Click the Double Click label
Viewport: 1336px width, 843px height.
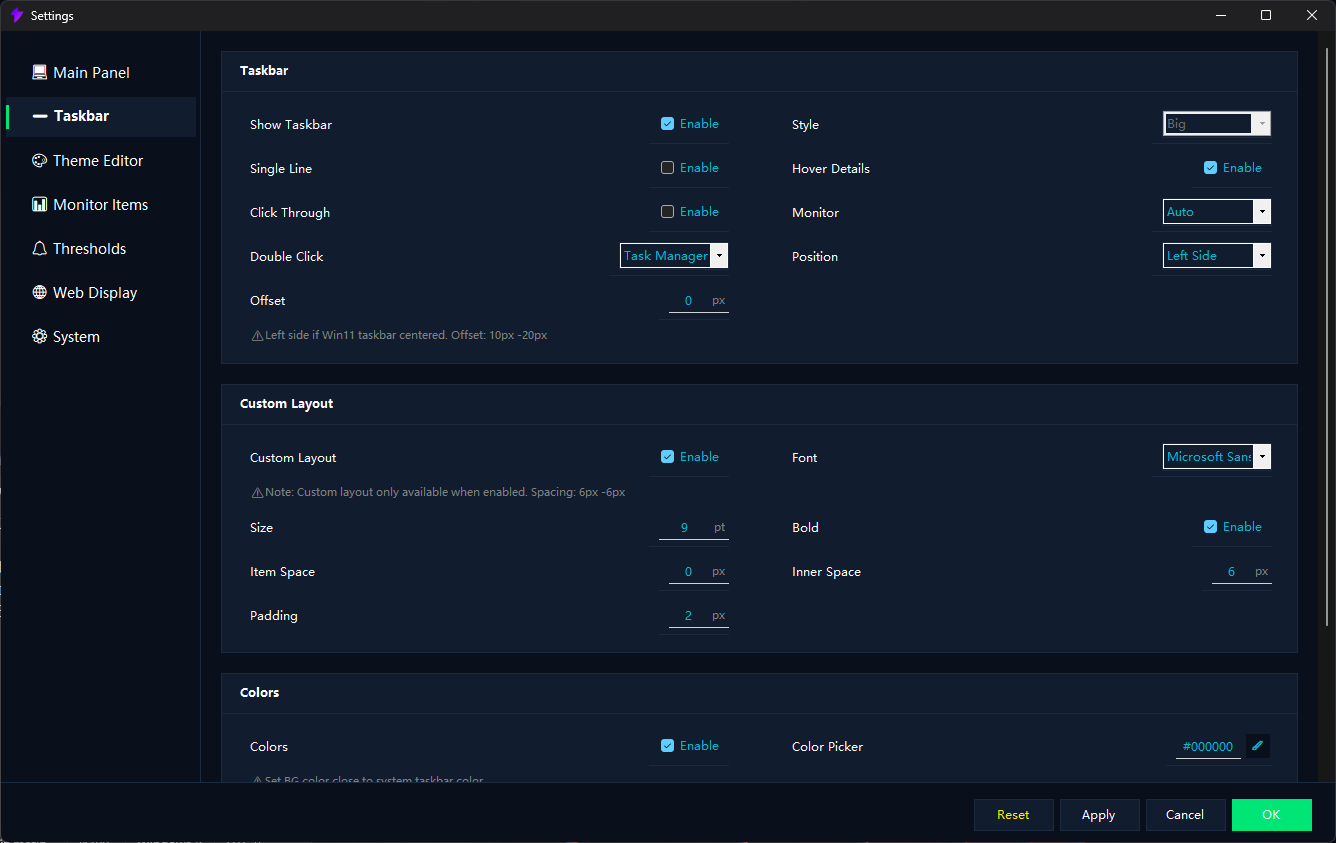287,257
